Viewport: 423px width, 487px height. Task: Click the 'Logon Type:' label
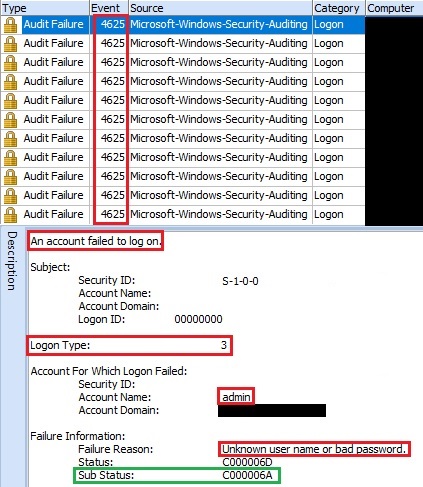[x=60, y=345]
